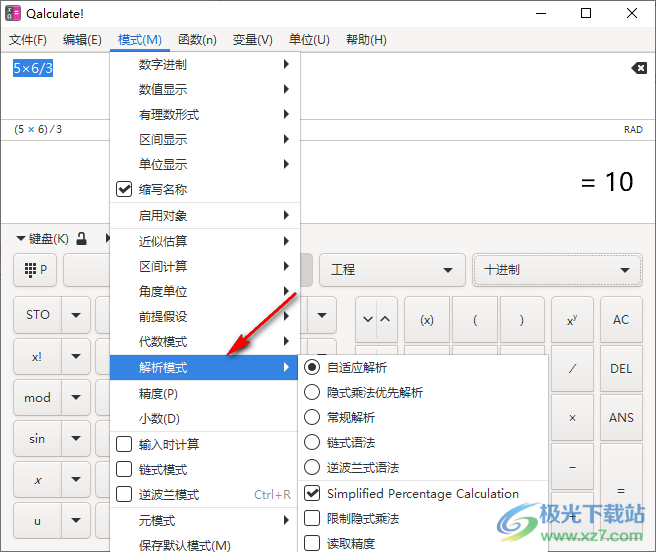Toggle 缩写名称 checkbox
This screenshot has height=552, width=656.
click(x=124, y=189)
